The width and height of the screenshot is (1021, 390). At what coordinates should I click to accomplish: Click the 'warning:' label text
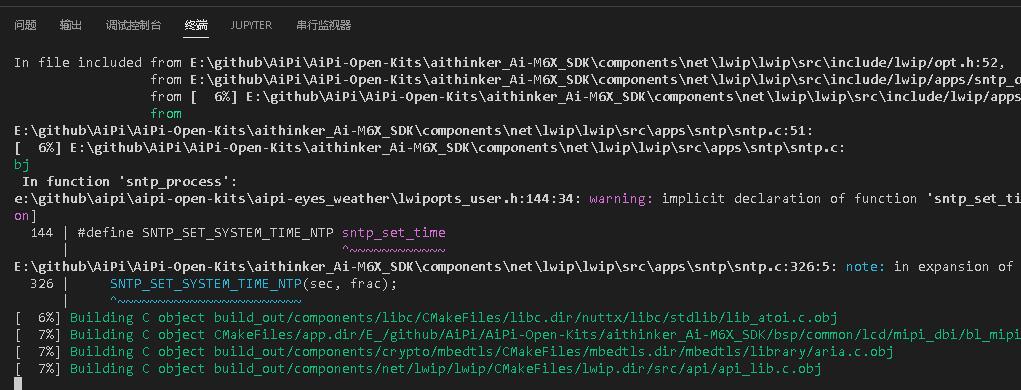tap(621, 199)
